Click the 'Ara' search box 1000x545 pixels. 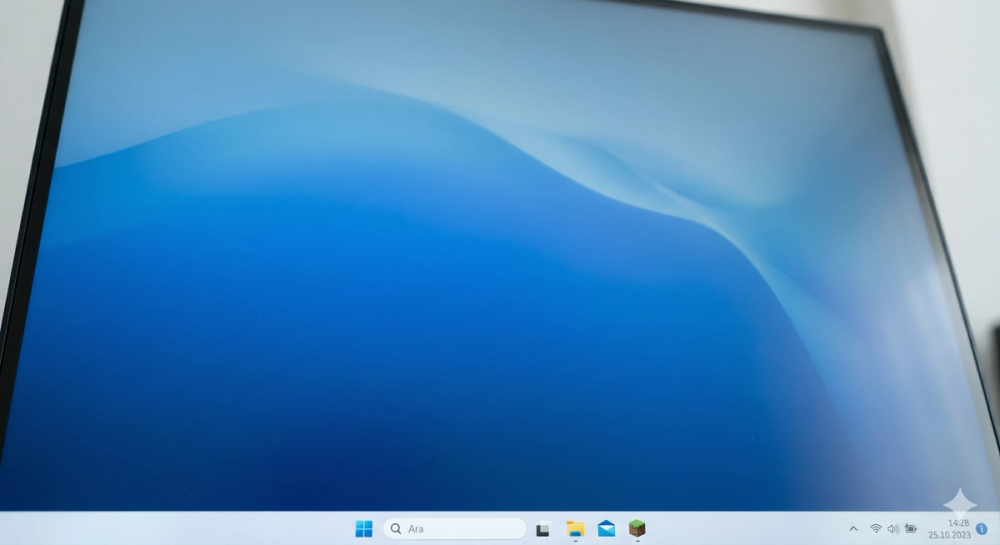coord(455,528)
